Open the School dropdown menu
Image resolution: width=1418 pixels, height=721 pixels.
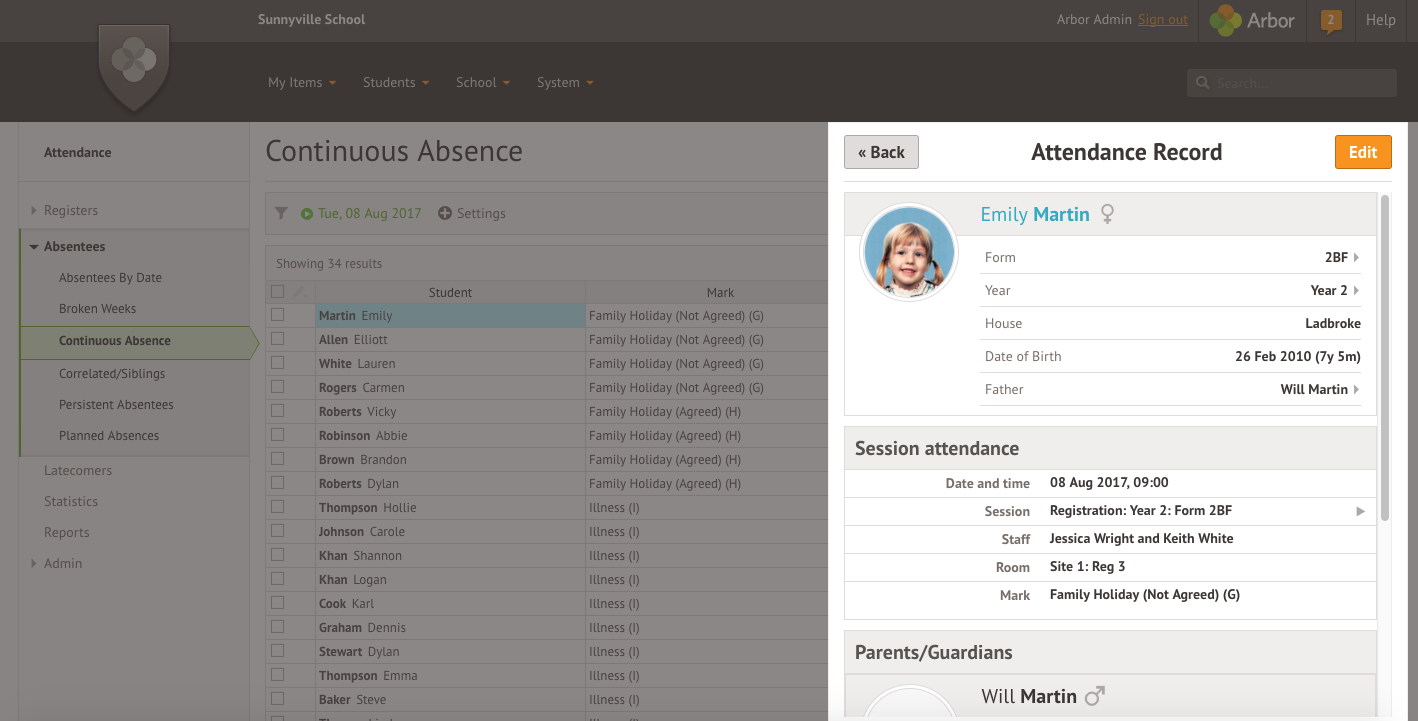point(483,82)
